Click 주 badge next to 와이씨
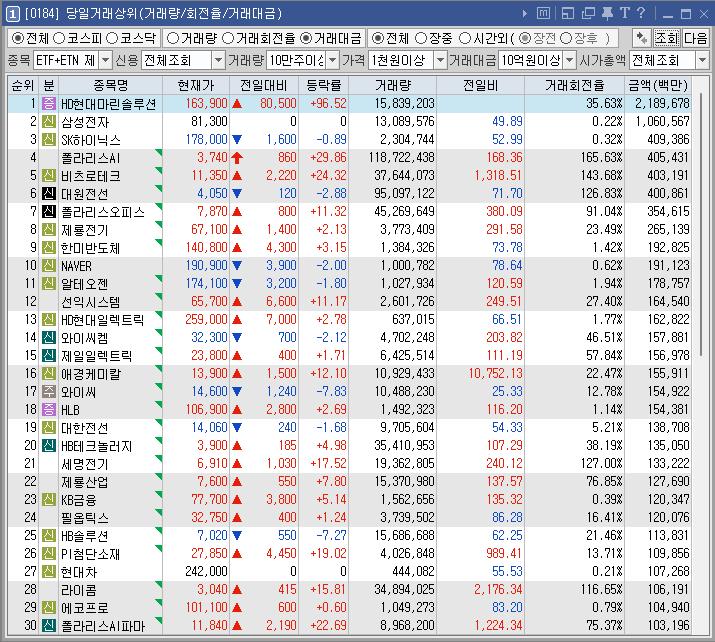Image resolution: width=715 pixels, height=642 pixels. (49, 391)
